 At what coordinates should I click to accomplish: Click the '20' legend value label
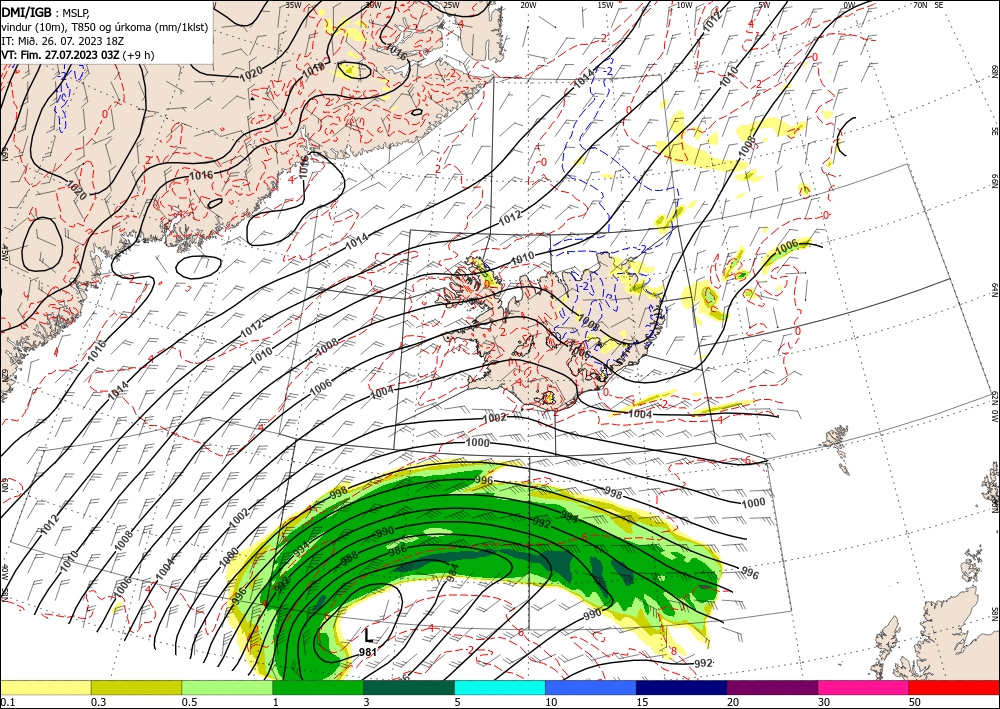pyautogui.click(x=733, y=702)
